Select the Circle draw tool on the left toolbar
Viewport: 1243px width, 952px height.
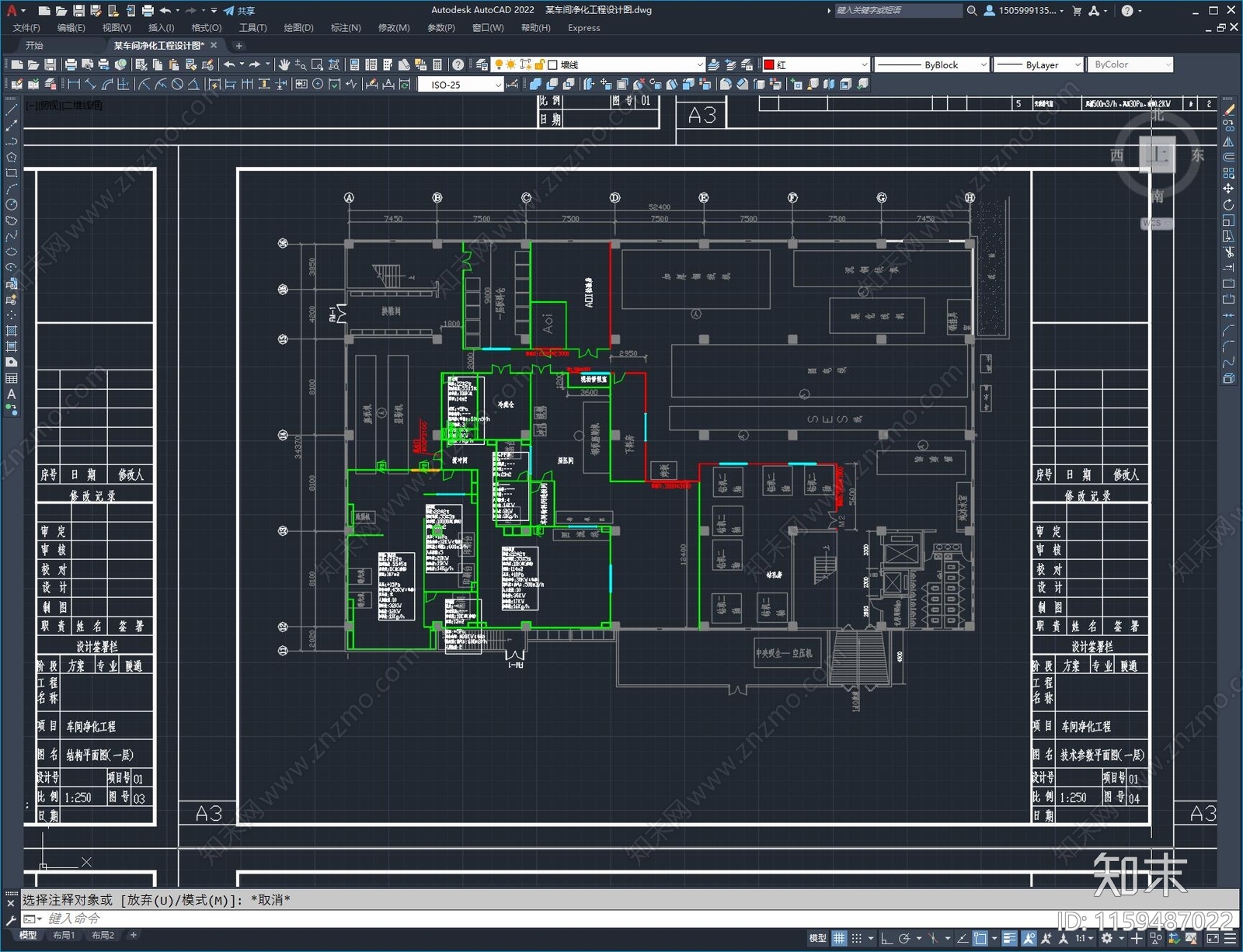(11, 204)
